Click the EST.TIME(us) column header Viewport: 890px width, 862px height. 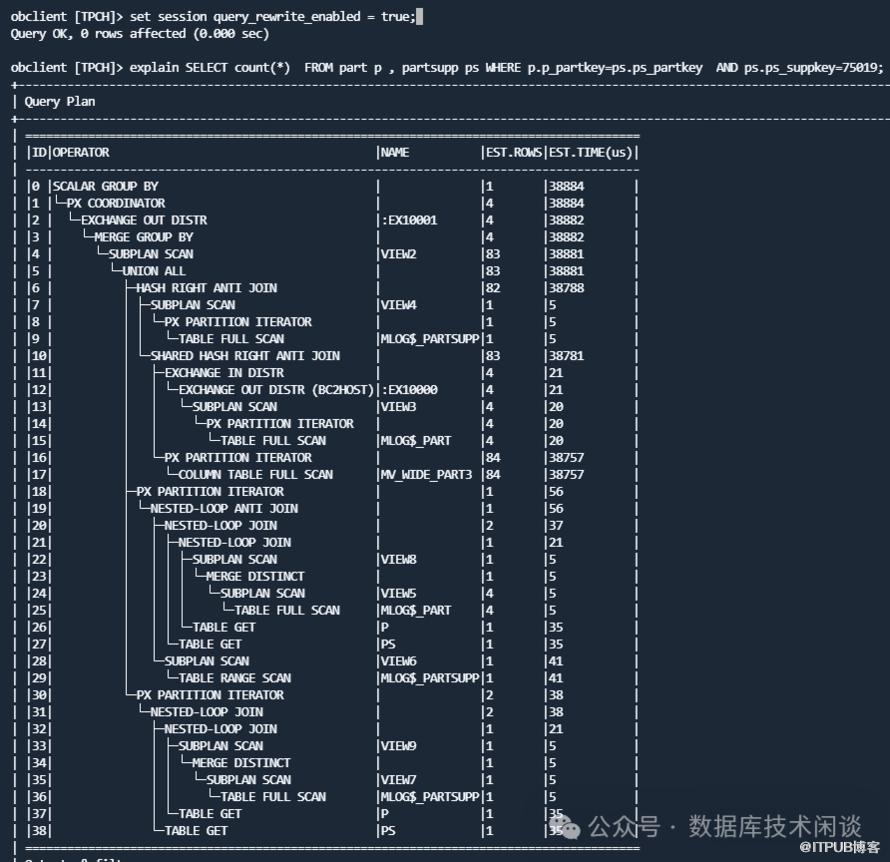[590, 152]
